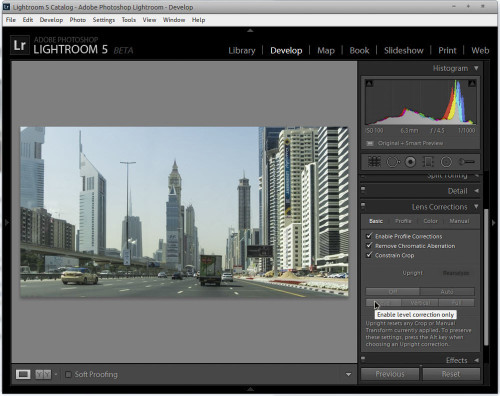Open the Window menu
The image size is (500, 396).
[x=174, y=20]
